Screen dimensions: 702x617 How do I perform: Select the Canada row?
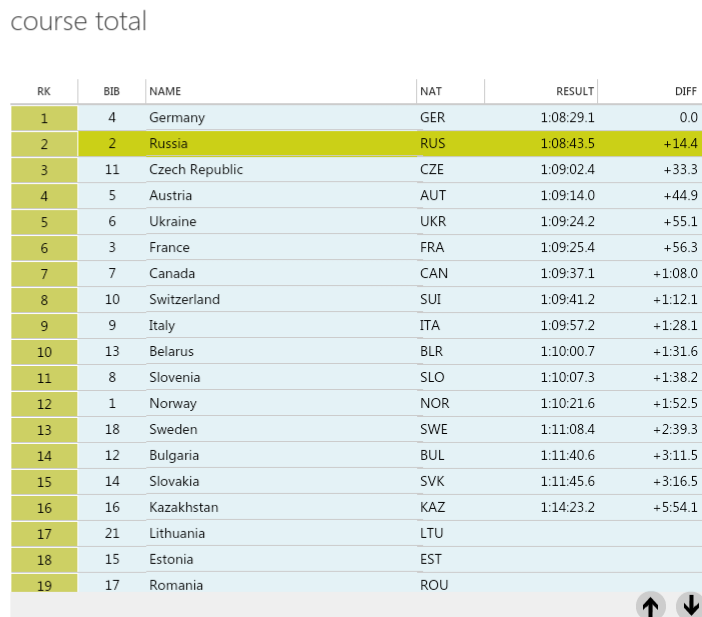point(356,274)
